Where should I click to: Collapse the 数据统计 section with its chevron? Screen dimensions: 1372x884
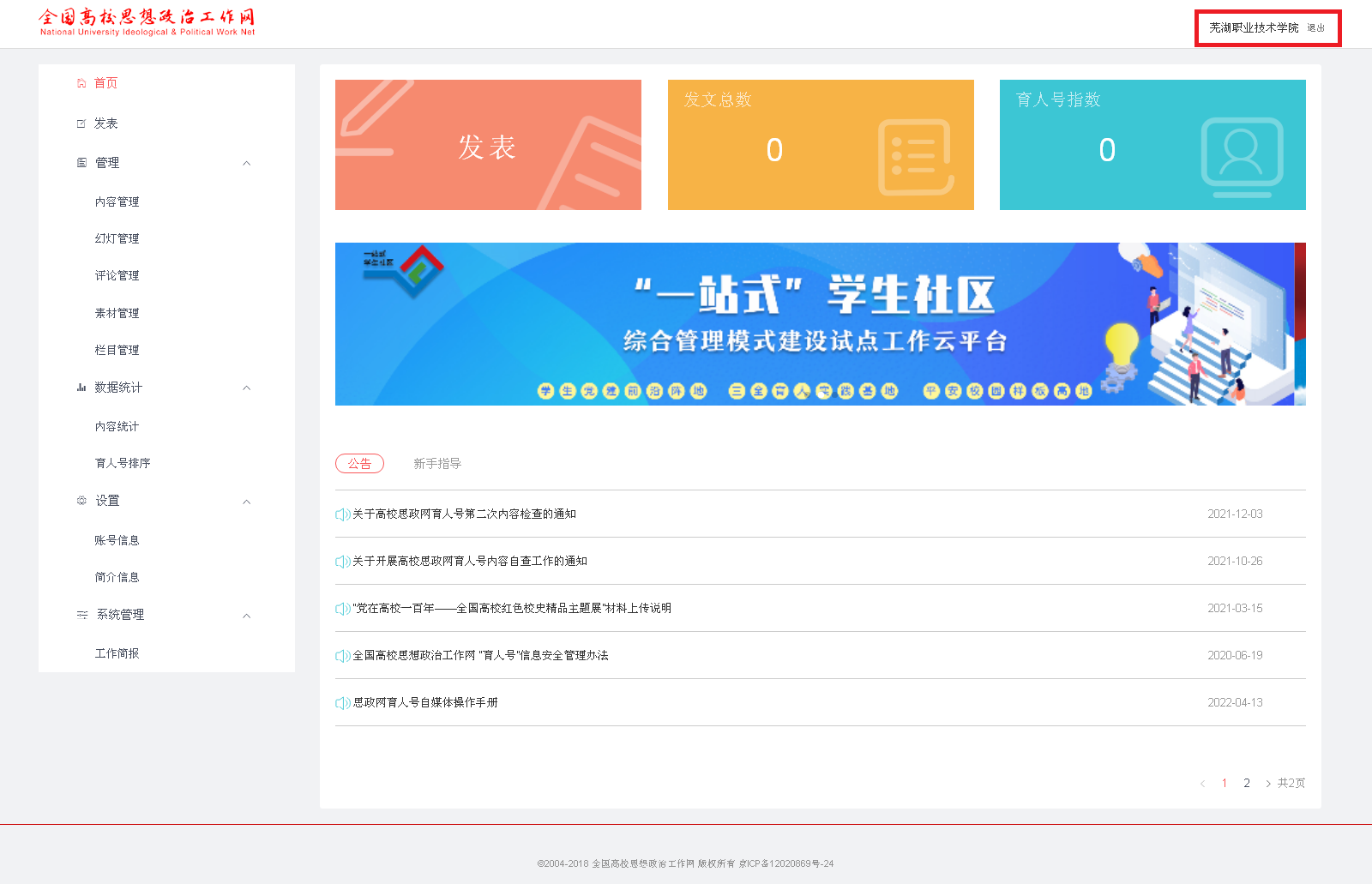point(247,388)
